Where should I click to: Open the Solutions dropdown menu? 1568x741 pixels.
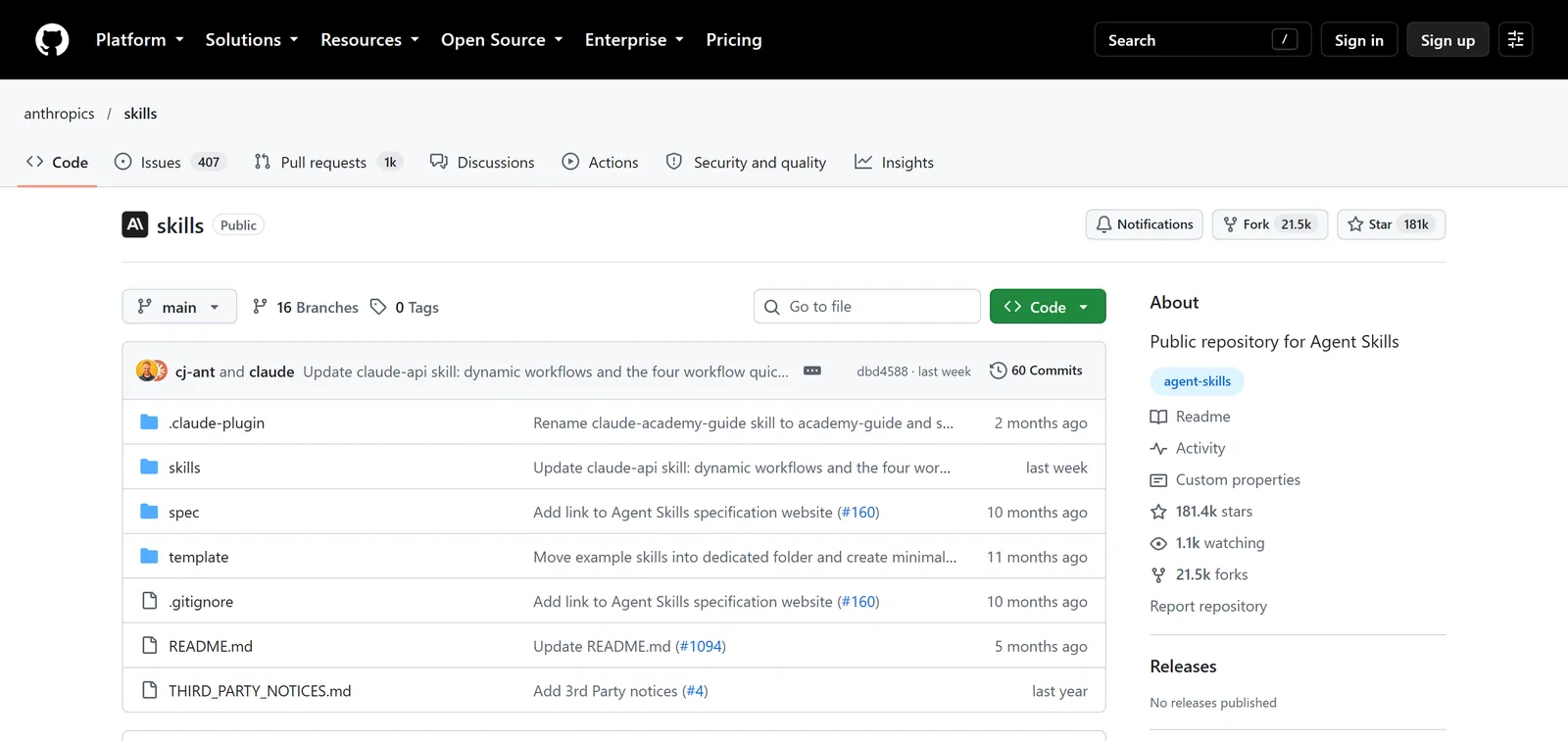(252, 40)
